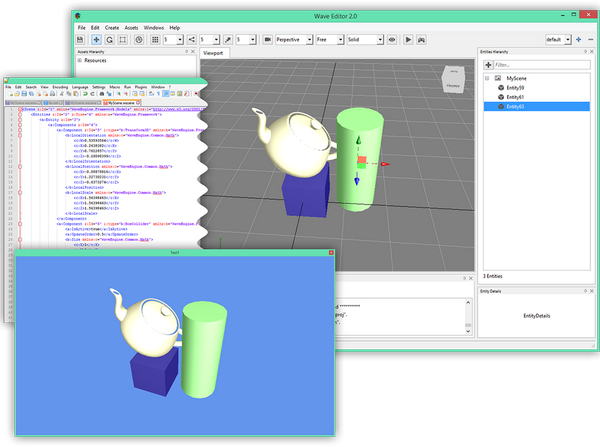The image size is (600, 447).
Task: Click the blue Z-axis gizmo arrow
Action: click(357, 180)
